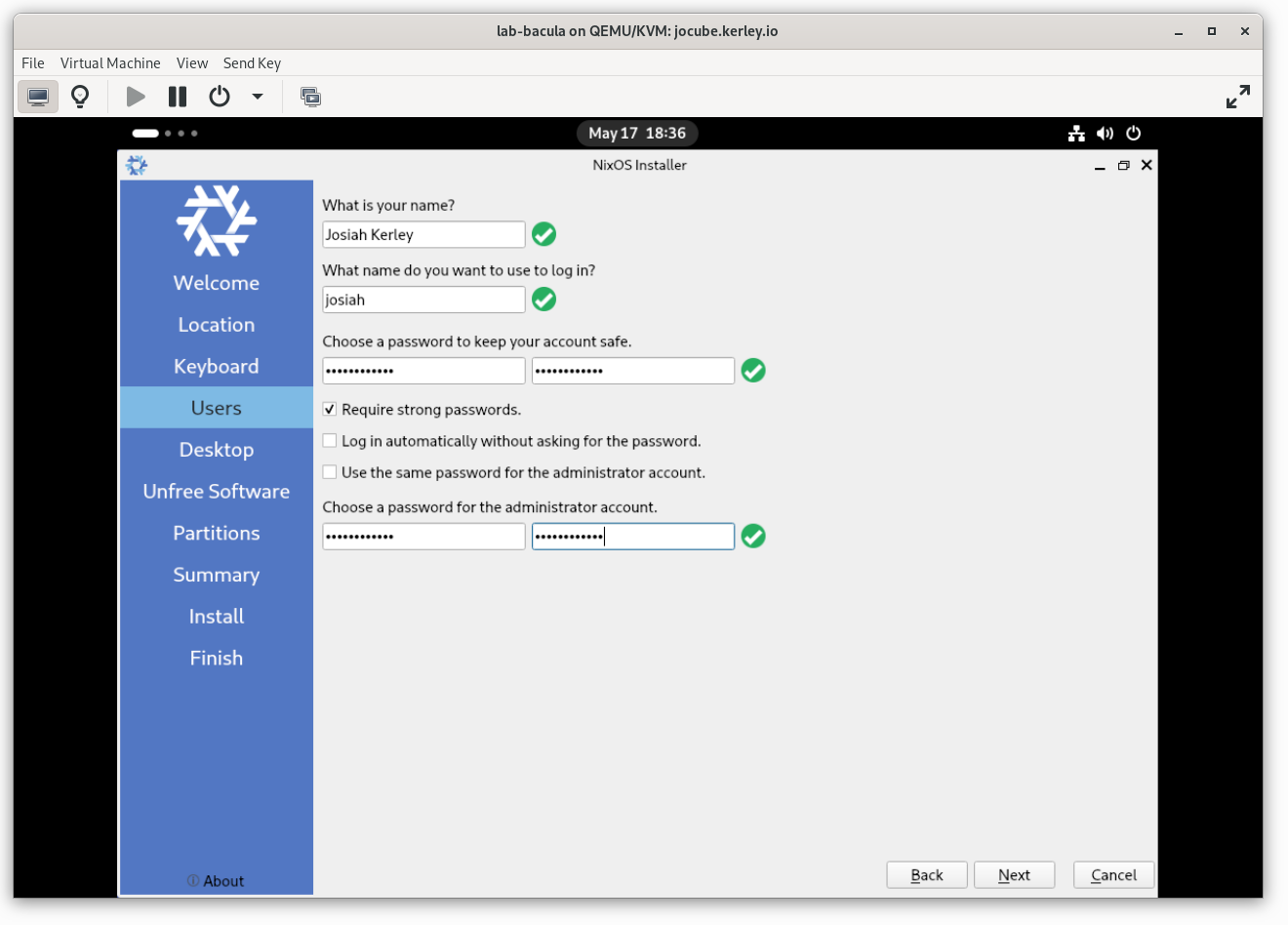This screenshot has width=1288, height=925.
Task: Open the View menu
Action: pyautogui.click(x=192, y=62)
